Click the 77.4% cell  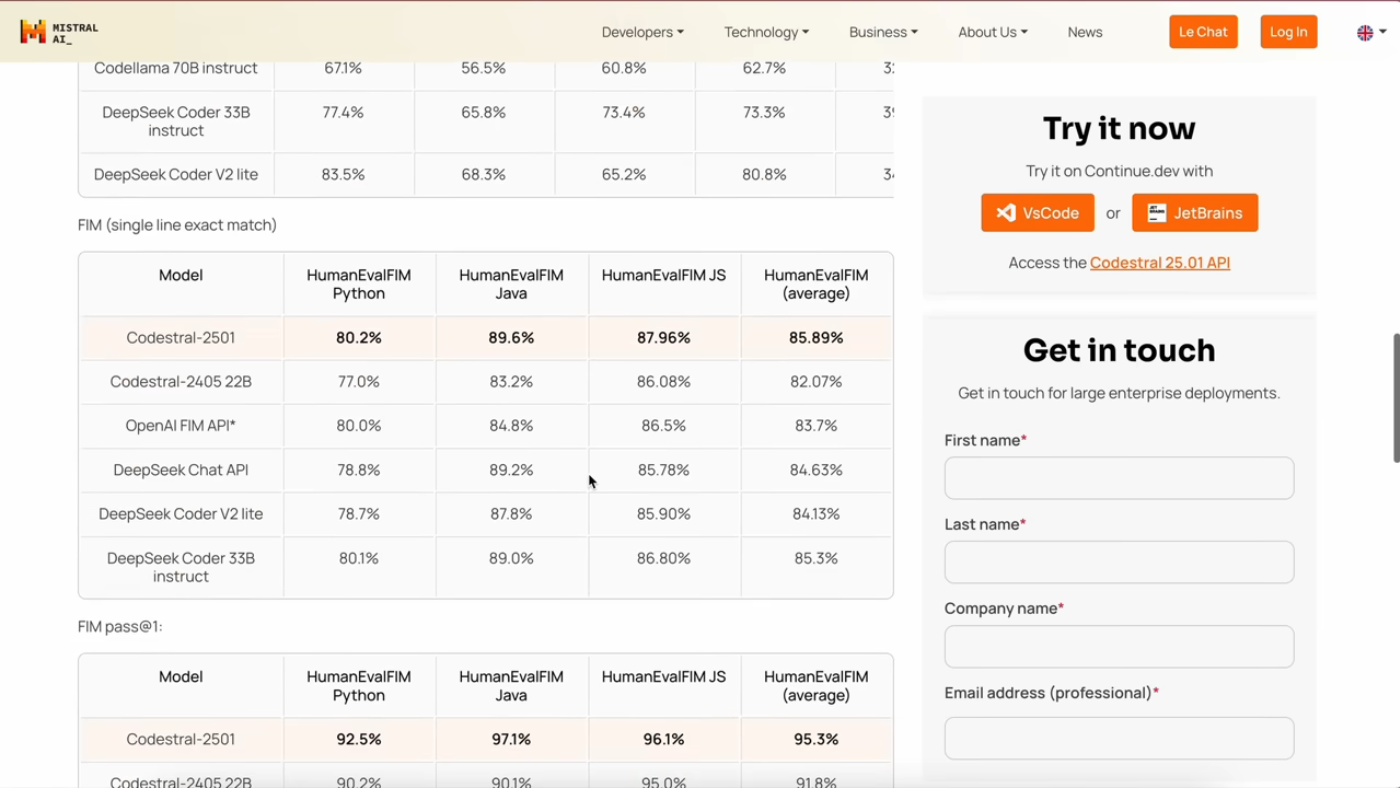click(343, 112)
